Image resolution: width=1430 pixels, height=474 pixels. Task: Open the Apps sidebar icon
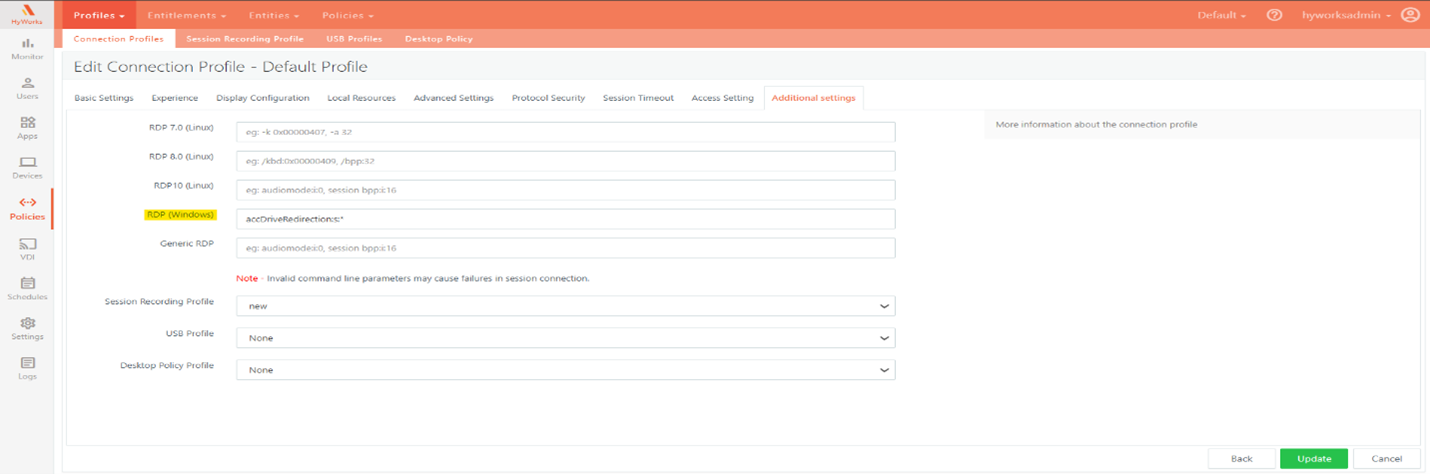click(27, 127)
